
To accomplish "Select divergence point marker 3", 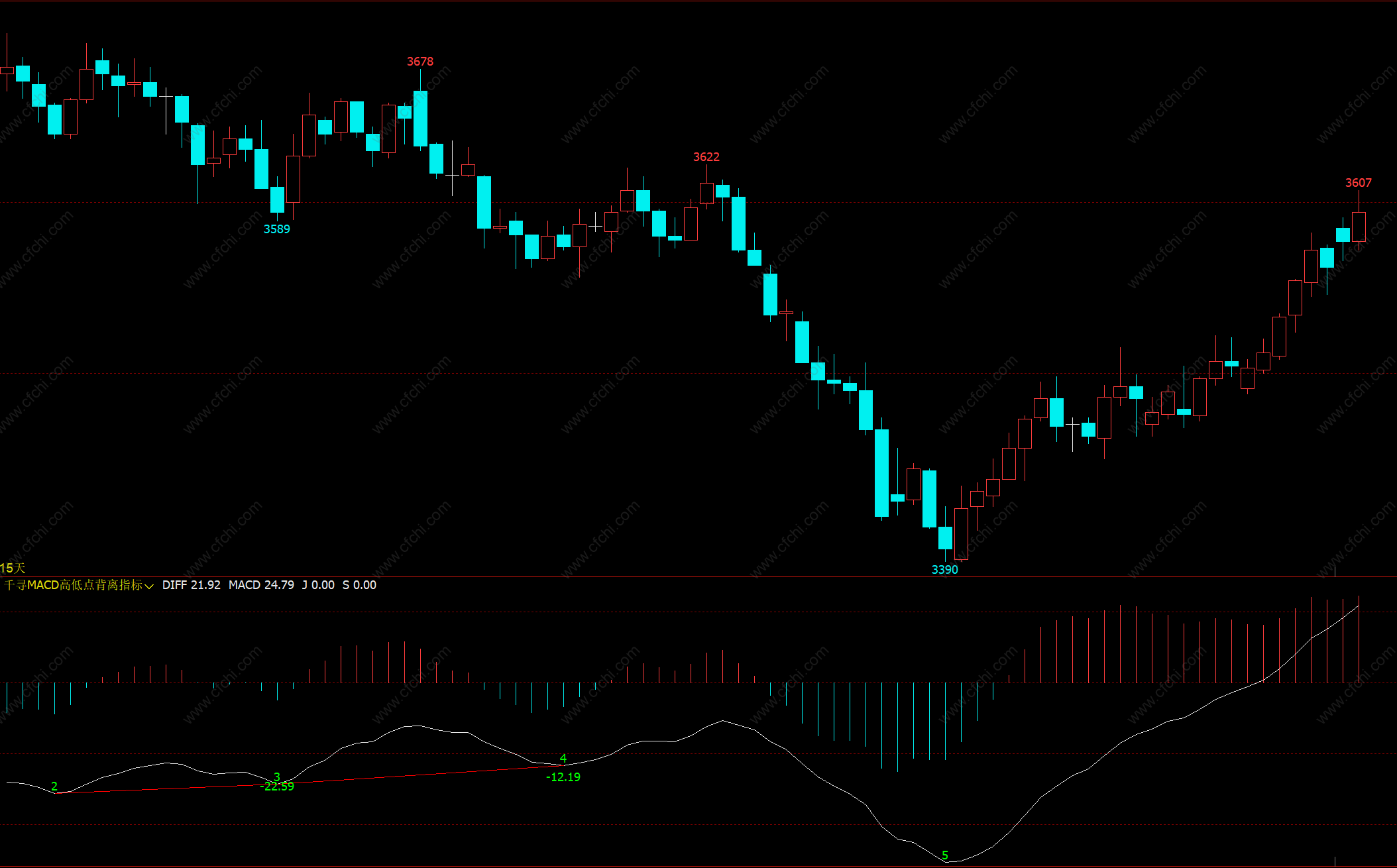I will click(x=277, y=777).
